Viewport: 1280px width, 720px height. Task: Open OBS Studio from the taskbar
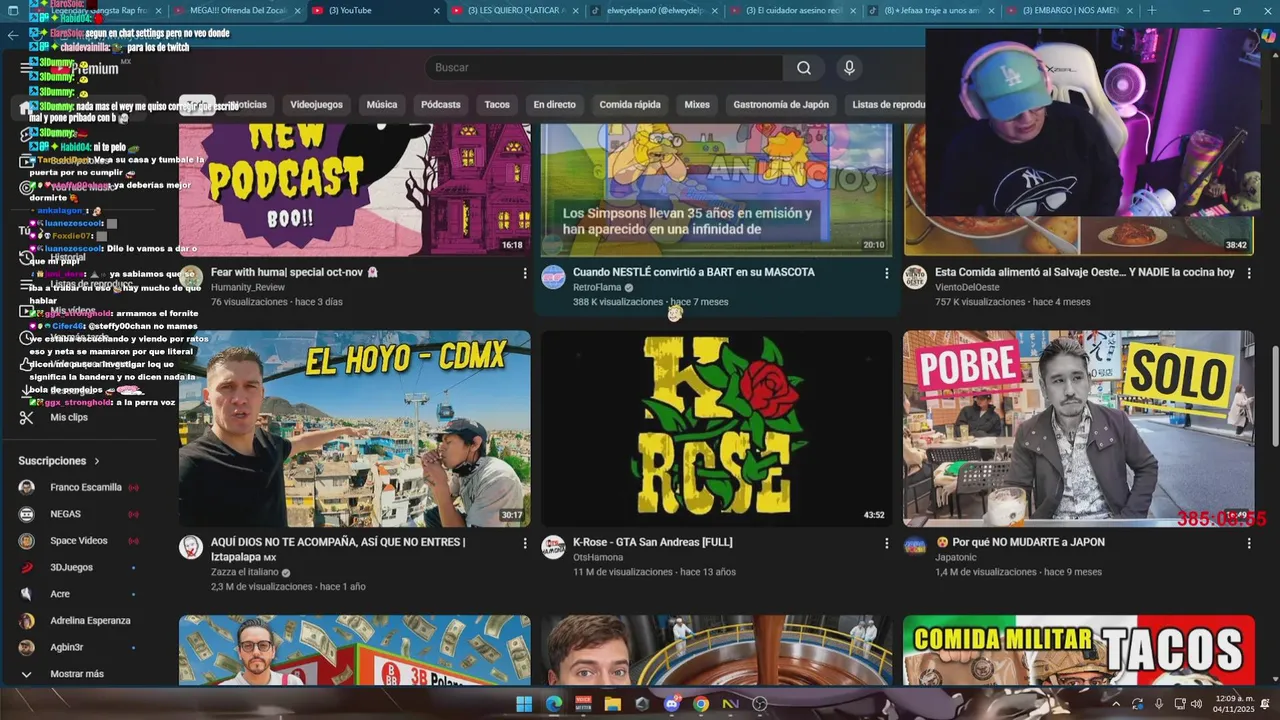[760, 704]
